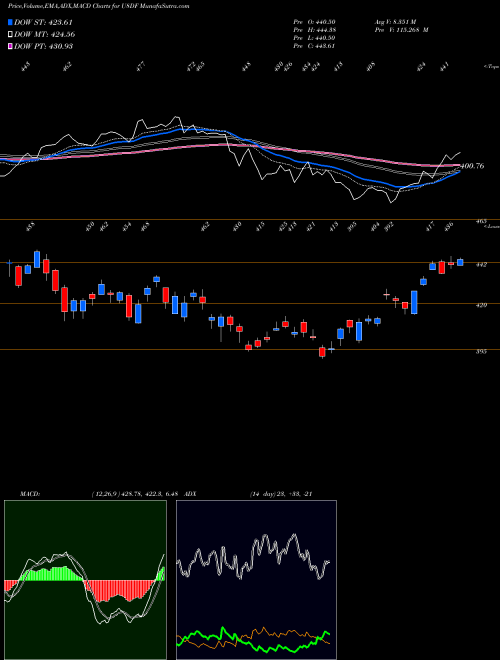The image size is (500, 660).
Task: Click the 477 top value label
Action: (141, 66)
